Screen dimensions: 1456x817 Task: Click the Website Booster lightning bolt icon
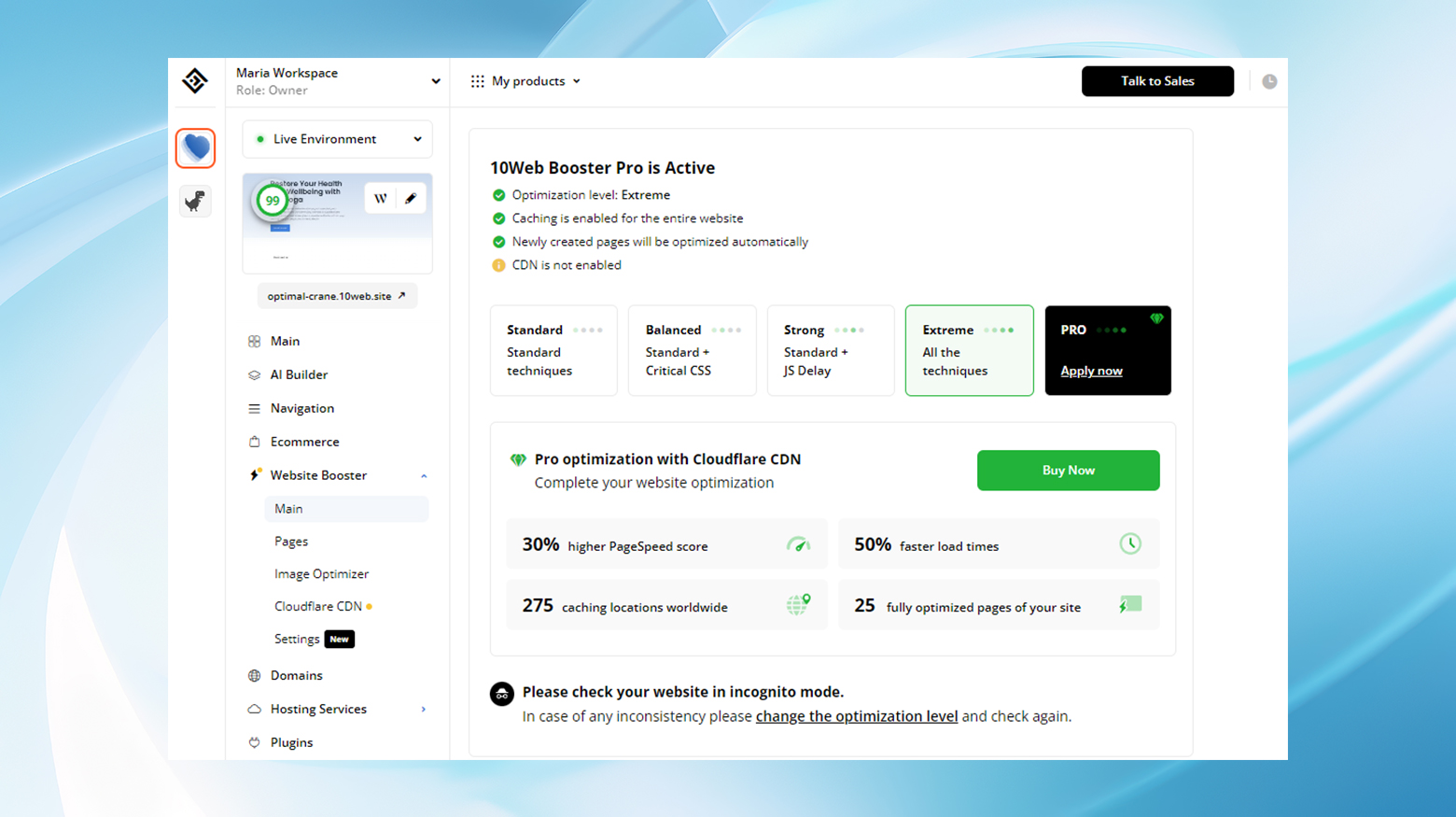[255, 474]
